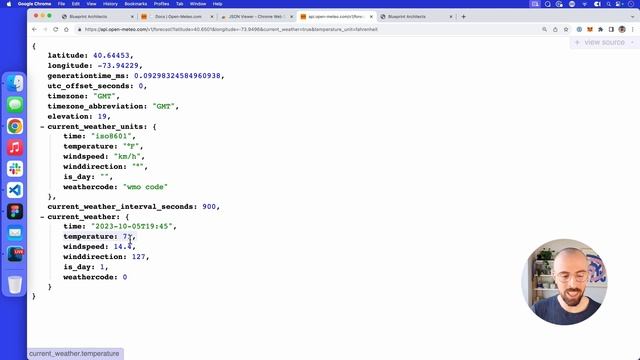Open Spotlight search in menu bar
Image resolution: width=640 pixels, height=360 pixels.
click(x=609, y=4)
